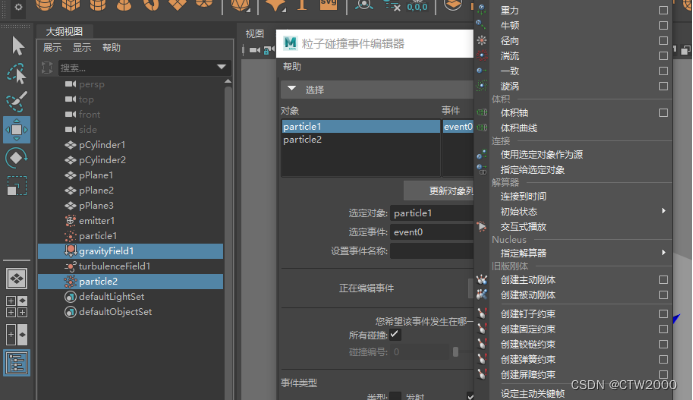
Task: Click the SVG tool on shelf
Action: [x=328, y=4]
